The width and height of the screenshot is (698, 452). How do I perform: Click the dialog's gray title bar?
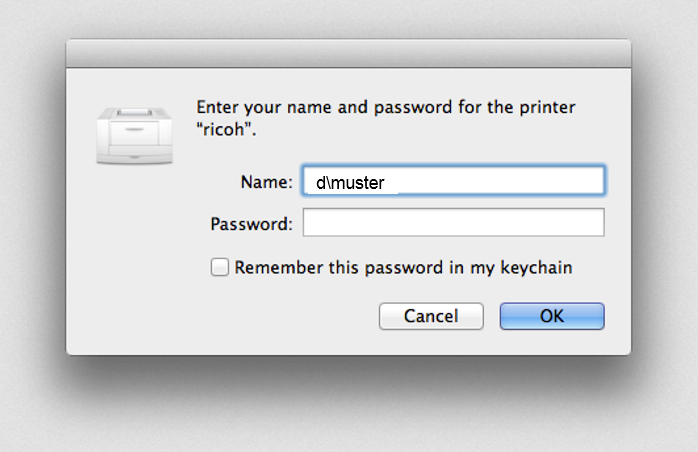pos(349,53)
